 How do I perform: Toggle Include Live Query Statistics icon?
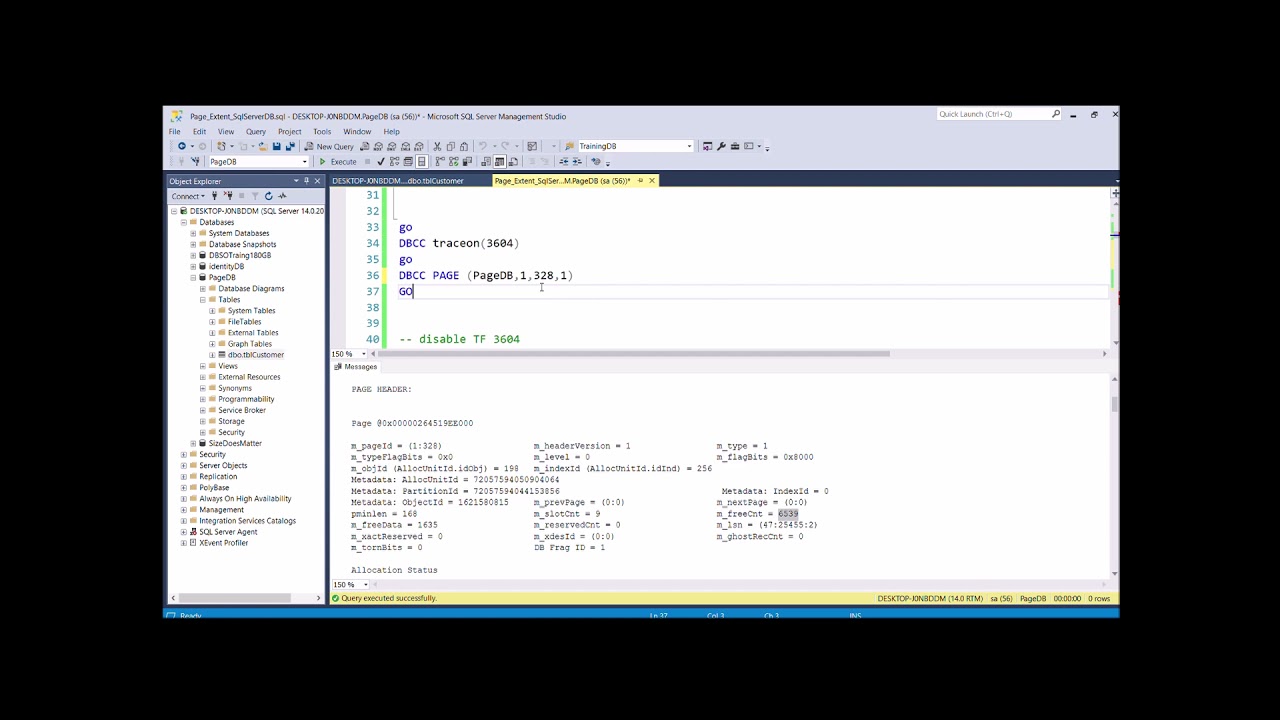click(453, 161)
